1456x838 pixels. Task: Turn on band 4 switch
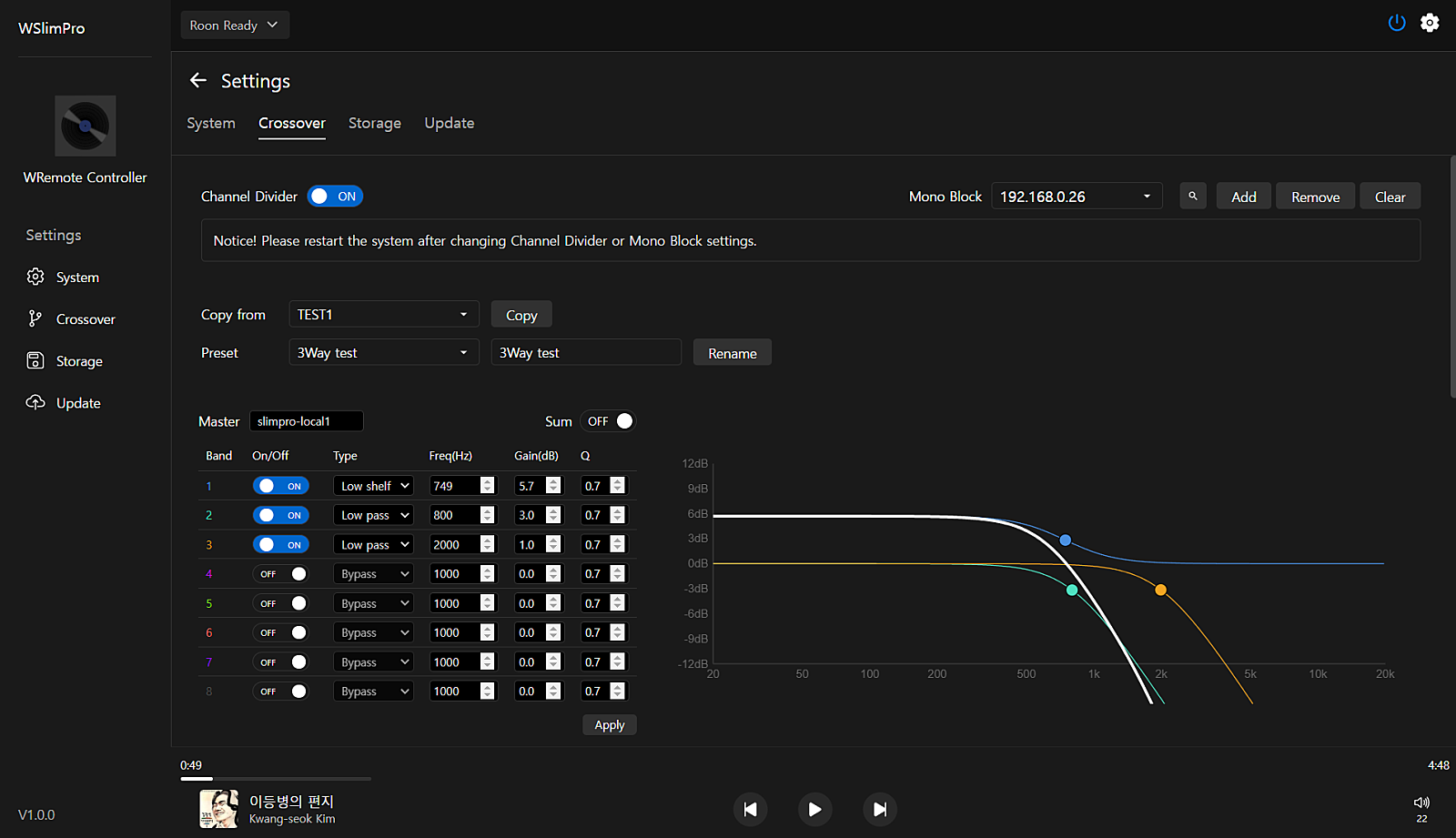point(281,574)
